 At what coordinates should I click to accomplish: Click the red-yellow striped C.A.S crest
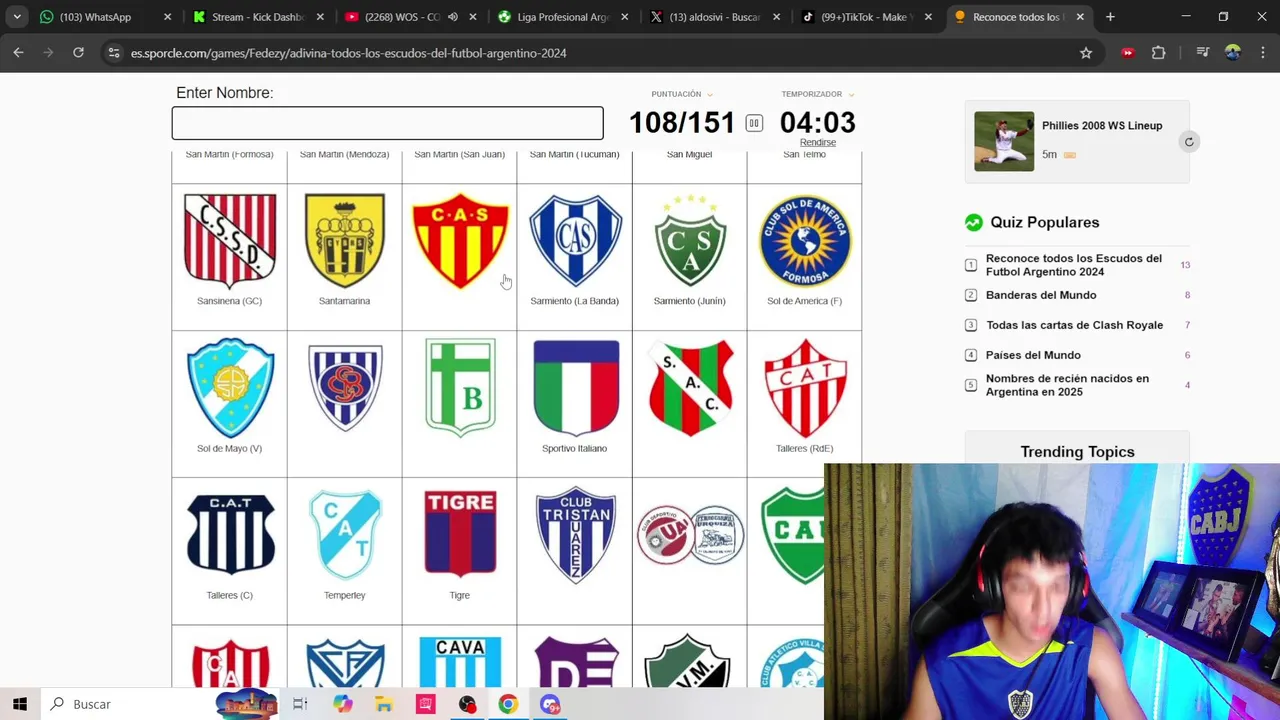(459, 241)
